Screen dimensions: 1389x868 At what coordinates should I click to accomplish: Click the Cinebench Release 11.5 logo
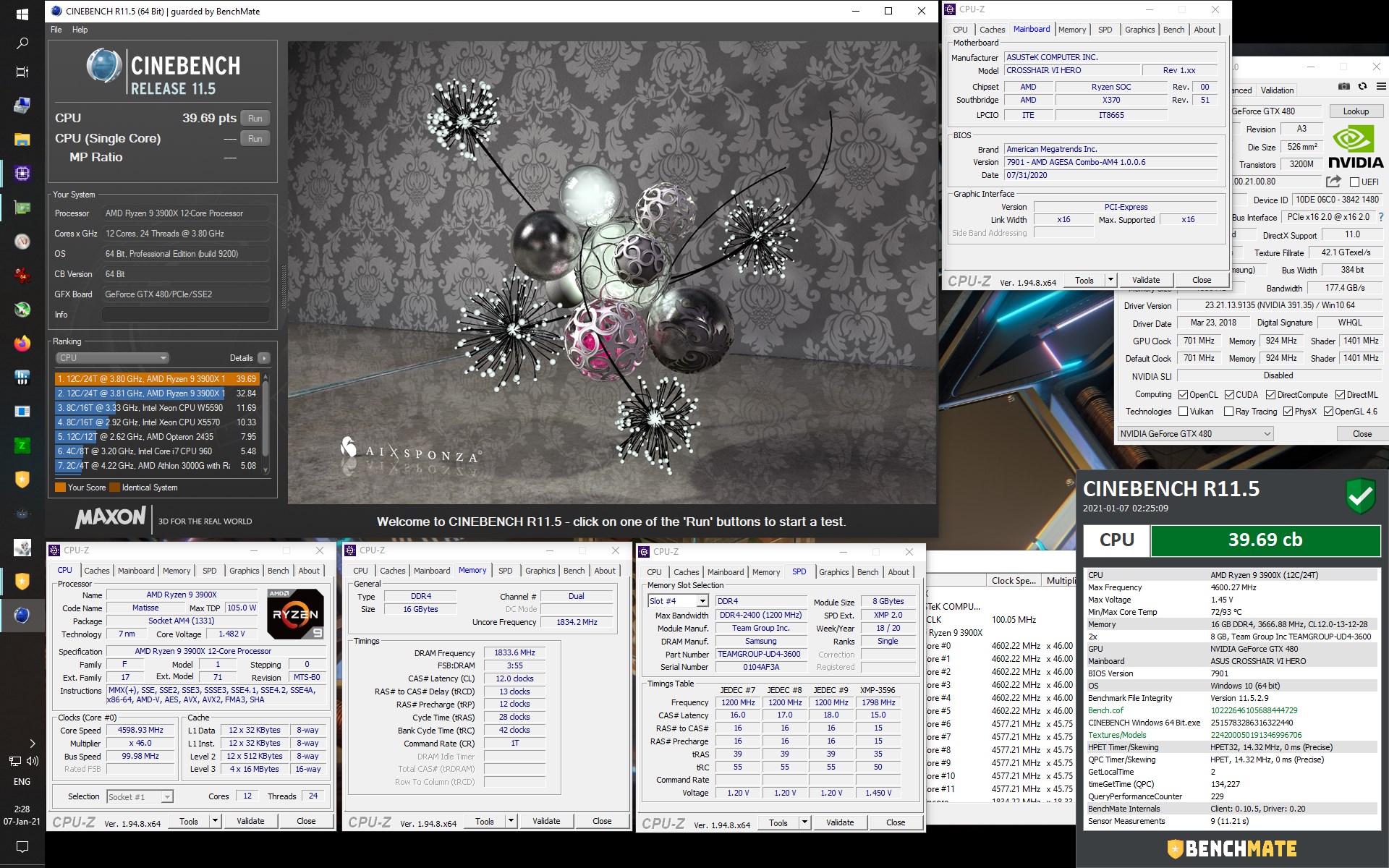coord(163,72)
